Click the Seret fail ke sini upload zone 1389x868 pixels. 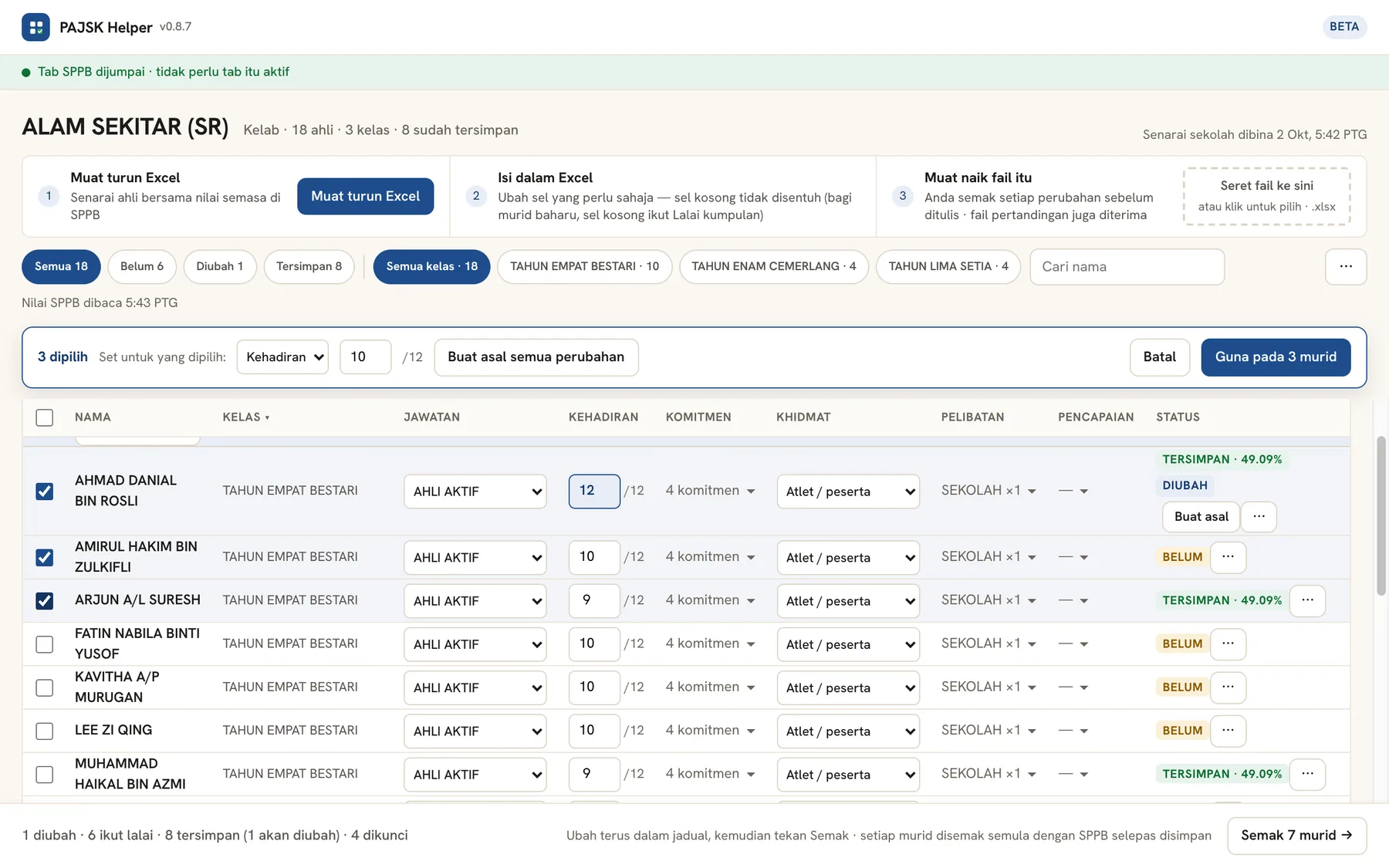(x=1266, y=196)
